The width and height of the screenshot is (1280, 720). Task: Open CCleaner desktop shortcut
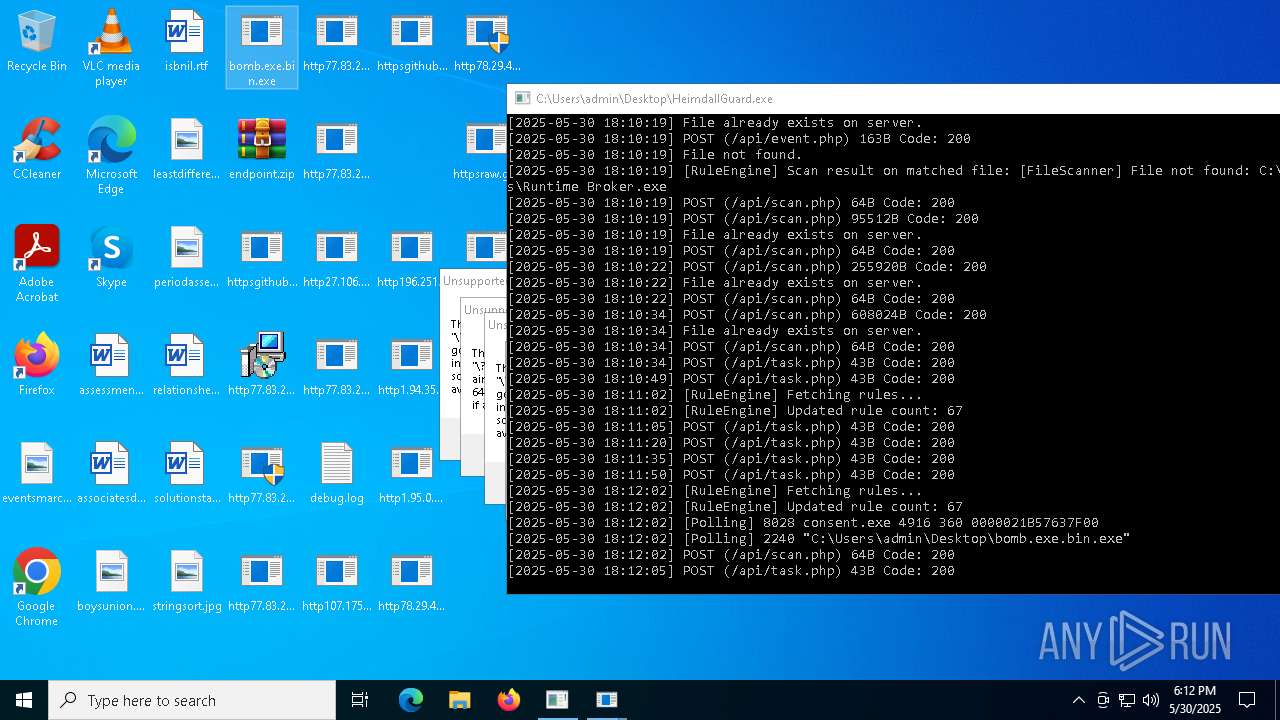coord(37,150)
